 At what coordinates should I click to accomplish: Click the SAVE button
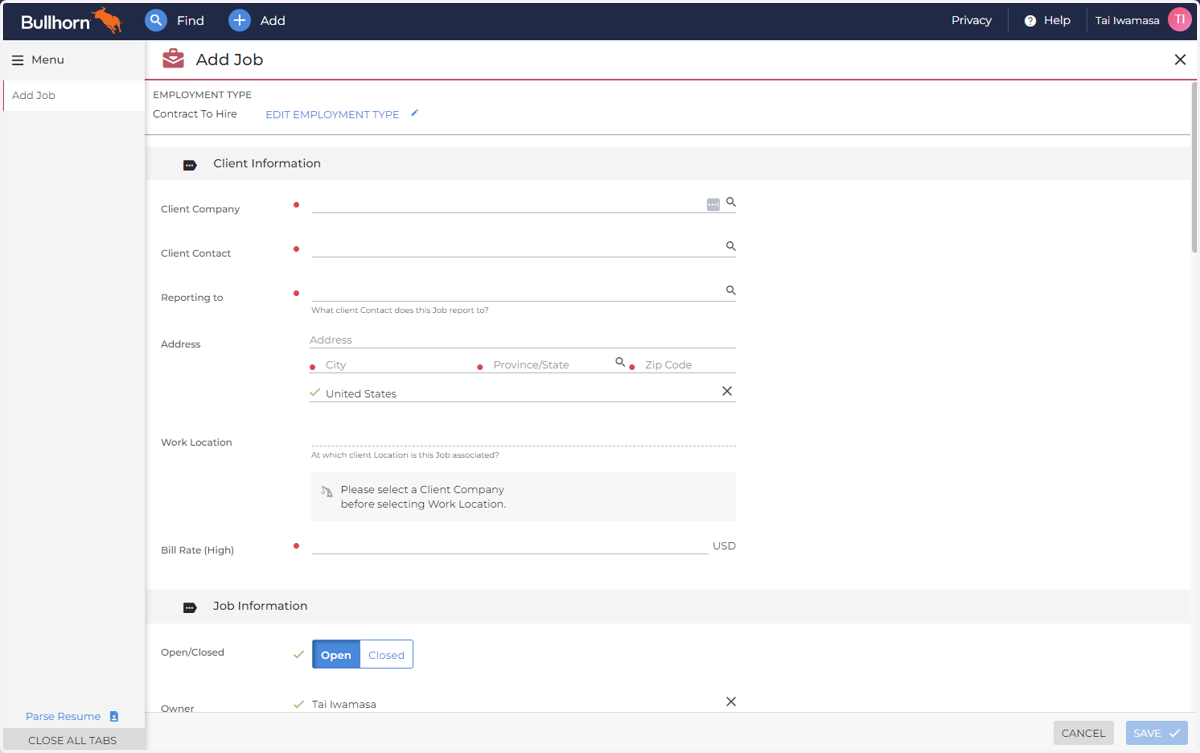click(x=1157, y=733)
